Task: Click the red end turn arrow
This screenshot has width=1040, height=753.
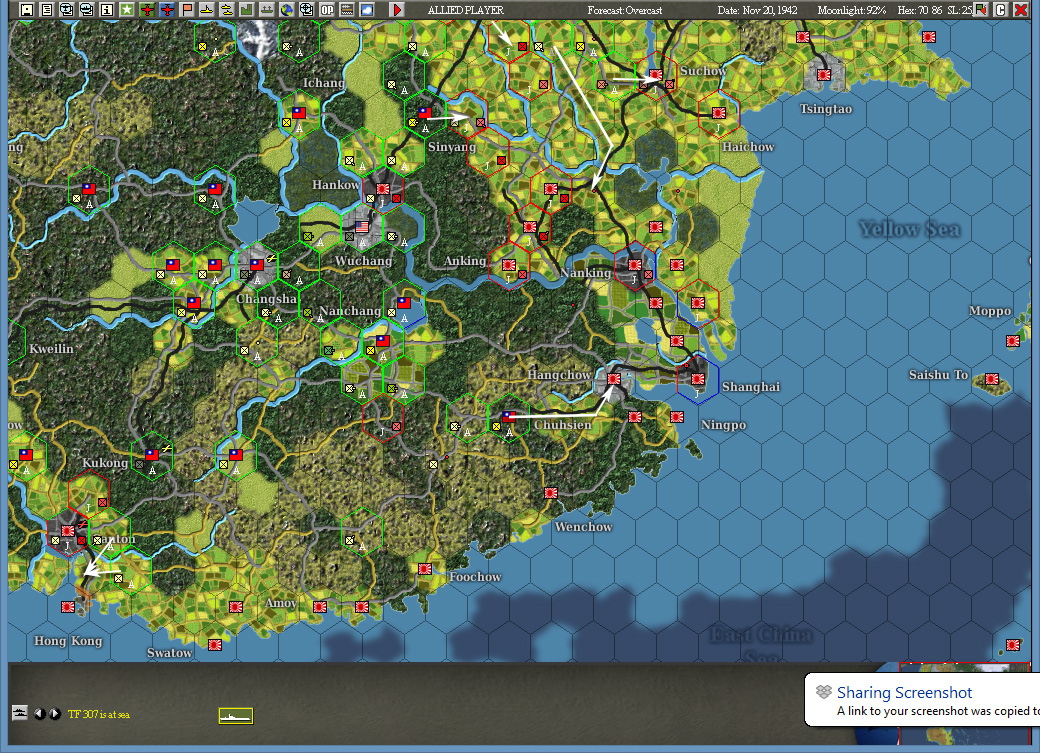Action: (x=397, y=9)
